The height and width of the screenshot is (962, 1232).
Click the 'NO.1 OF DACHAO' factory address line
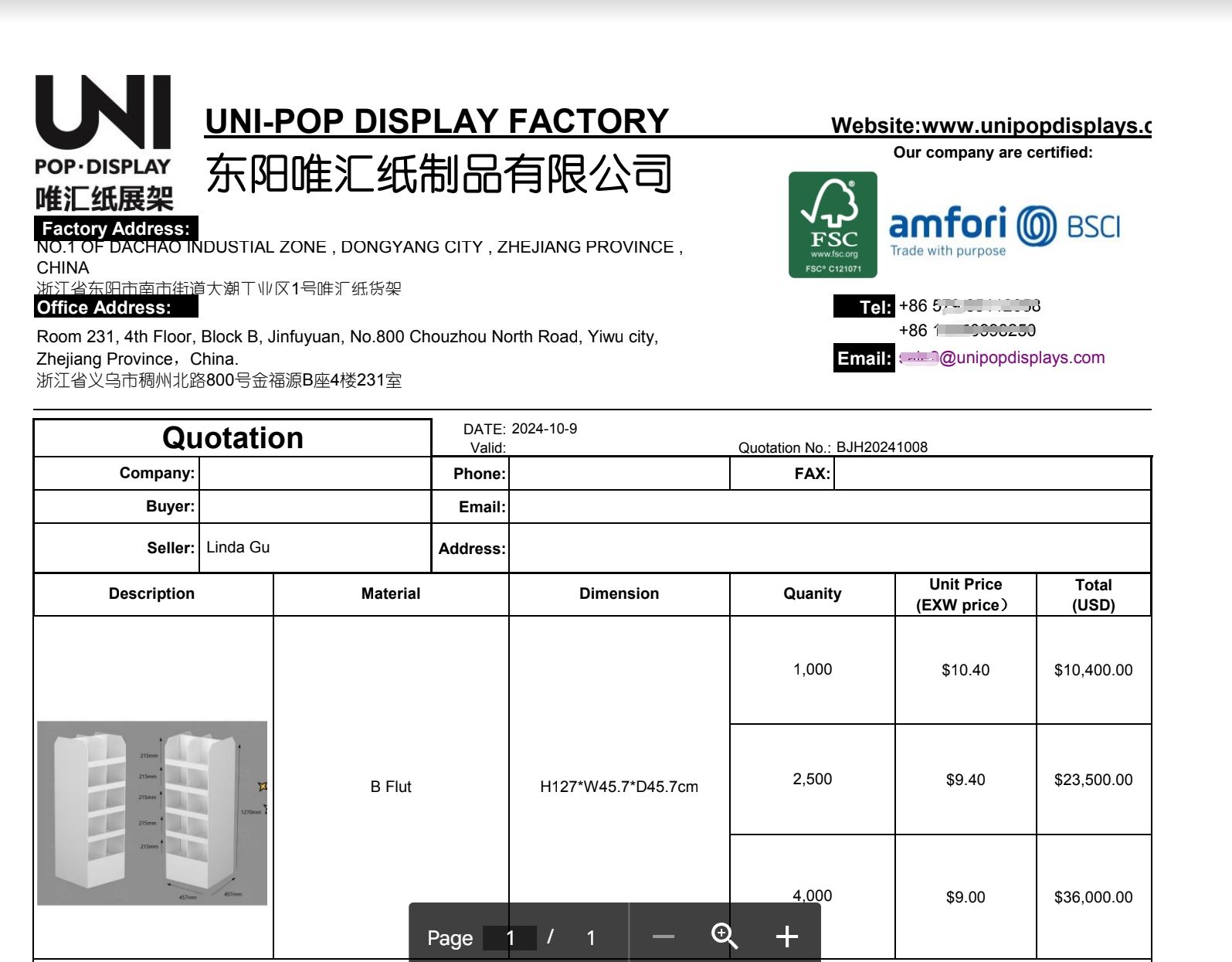coord(359,247)
